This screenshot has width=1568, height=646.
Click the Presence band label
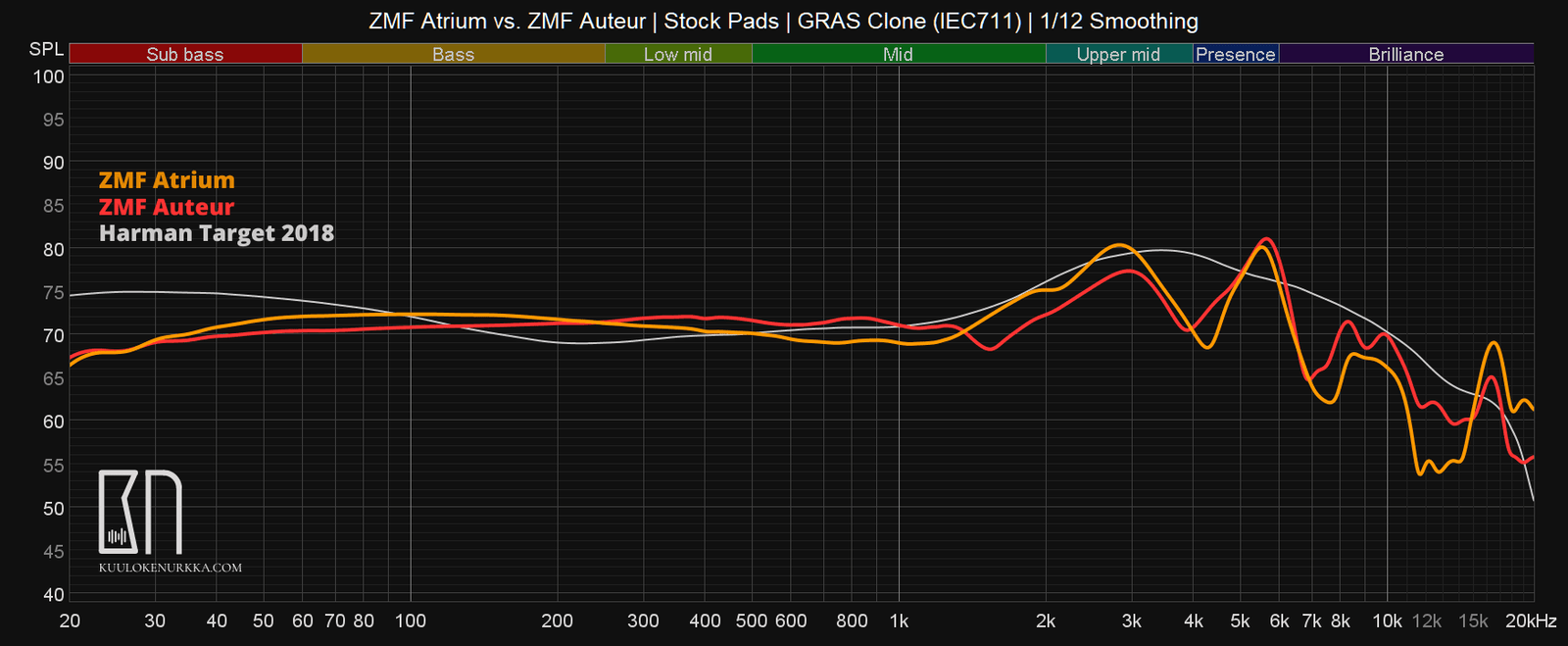pyautogui.click(x=1236, y=55)
